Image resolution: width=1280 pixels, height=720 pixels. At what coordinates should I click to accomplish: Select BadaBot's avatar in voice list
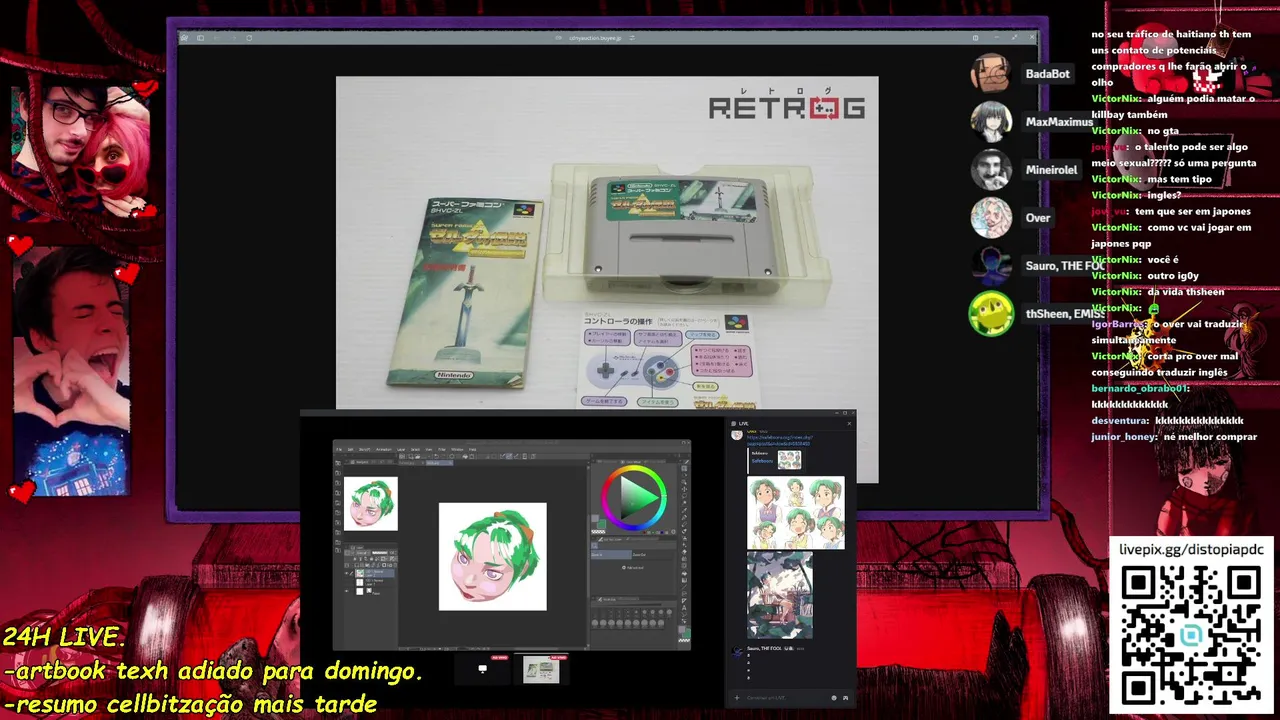[x=991, y=74]
